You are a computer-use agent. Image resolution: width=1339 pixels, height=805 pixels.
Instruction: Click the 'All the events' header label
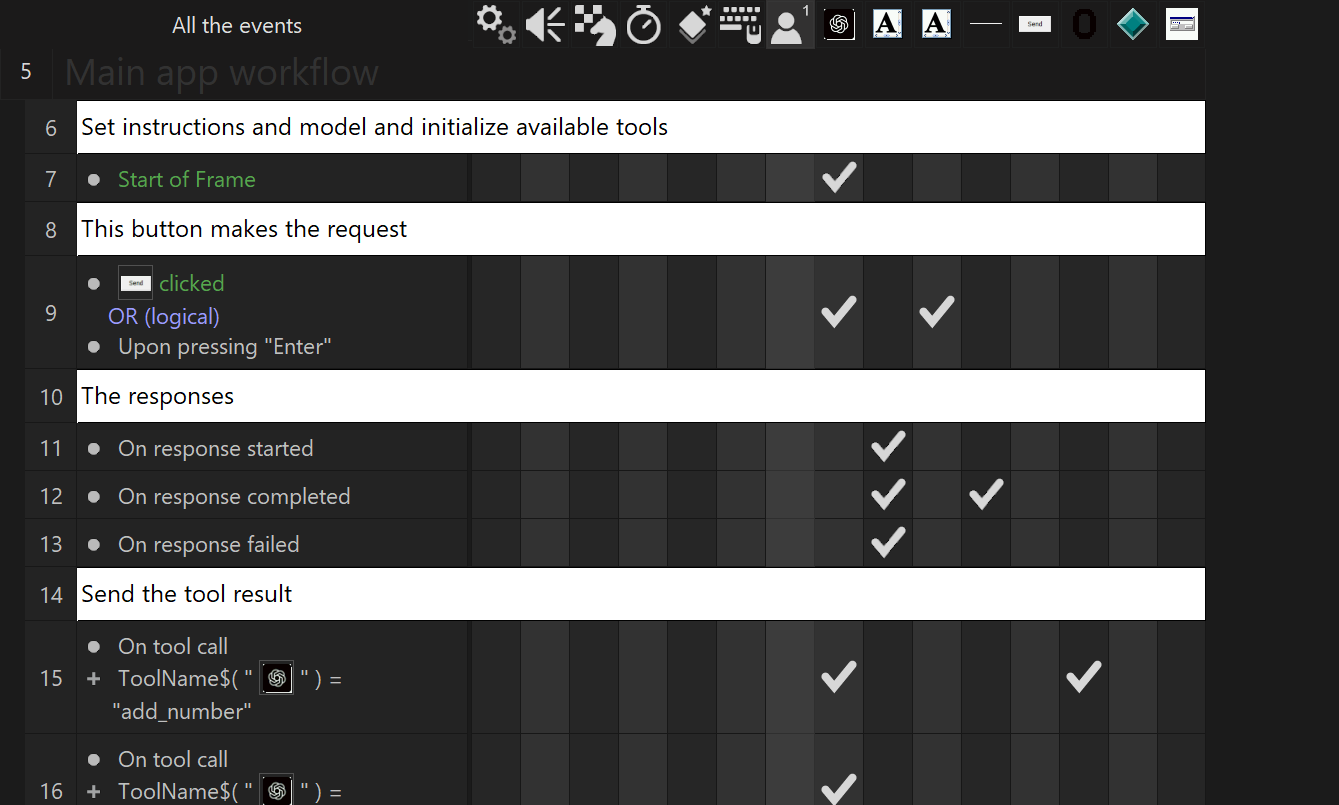pyautogui.click(x=237, y=26)
